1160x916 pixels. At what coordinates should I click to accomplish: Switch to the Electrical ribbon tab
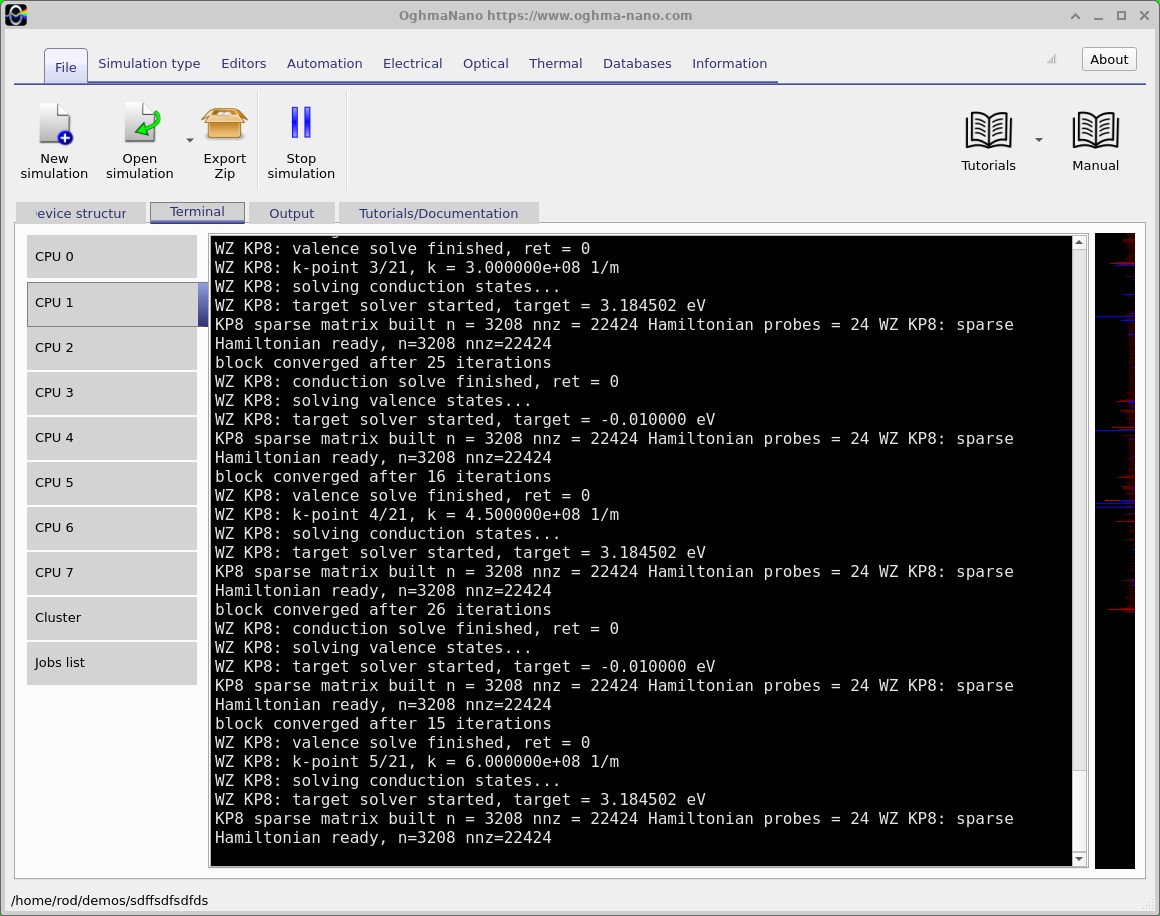(413, 64)
